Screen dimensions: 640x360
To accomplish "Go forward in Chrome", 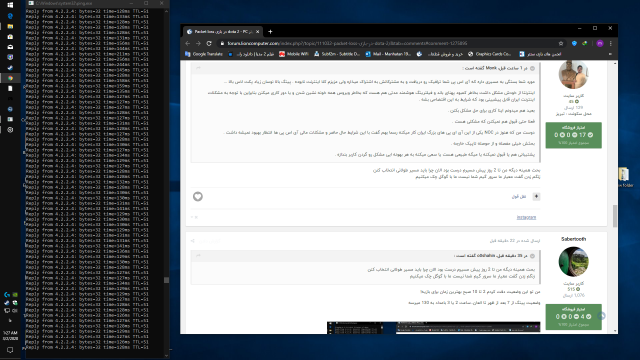I will 198,43.
